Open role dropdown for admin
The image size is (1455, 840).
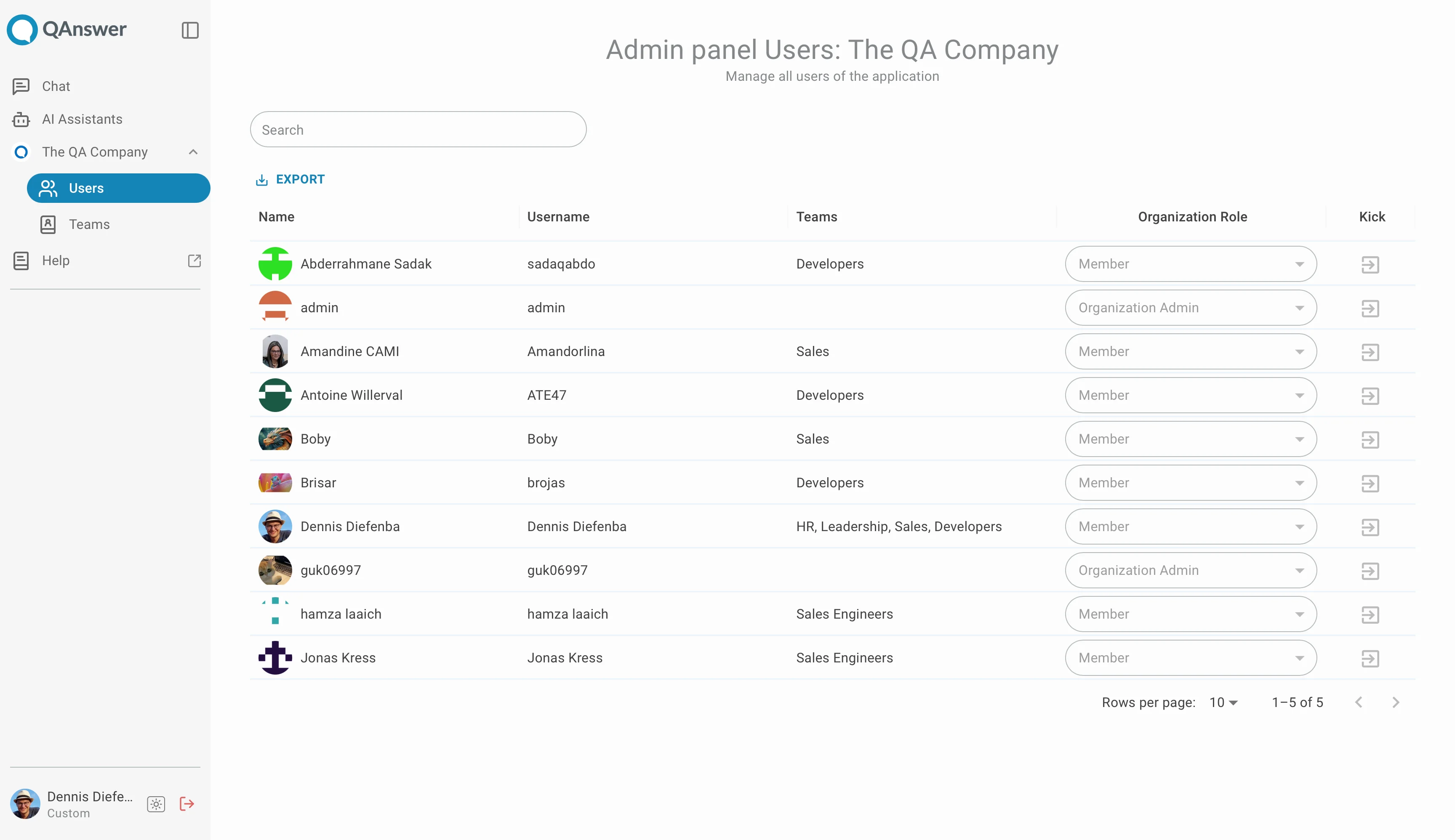click(1191, 308)
